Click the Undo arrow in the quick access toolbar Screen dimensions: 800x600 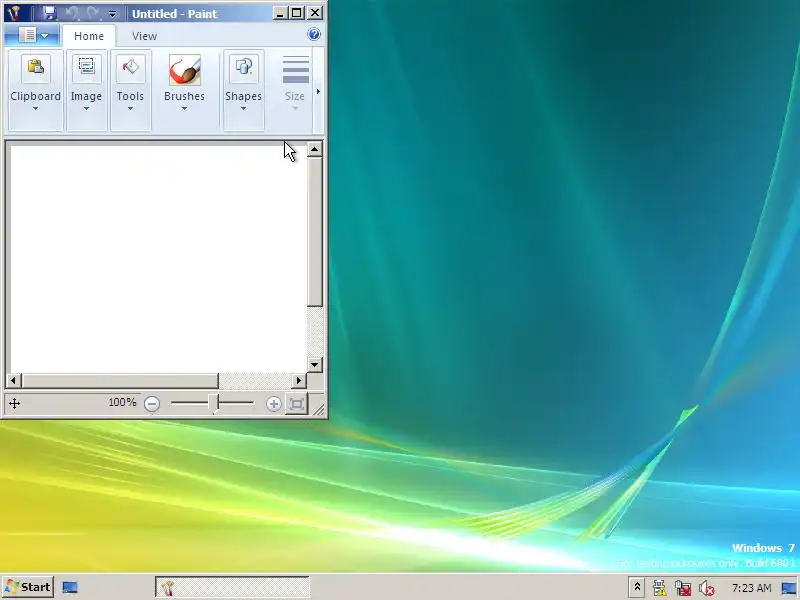tap(72, 13)
